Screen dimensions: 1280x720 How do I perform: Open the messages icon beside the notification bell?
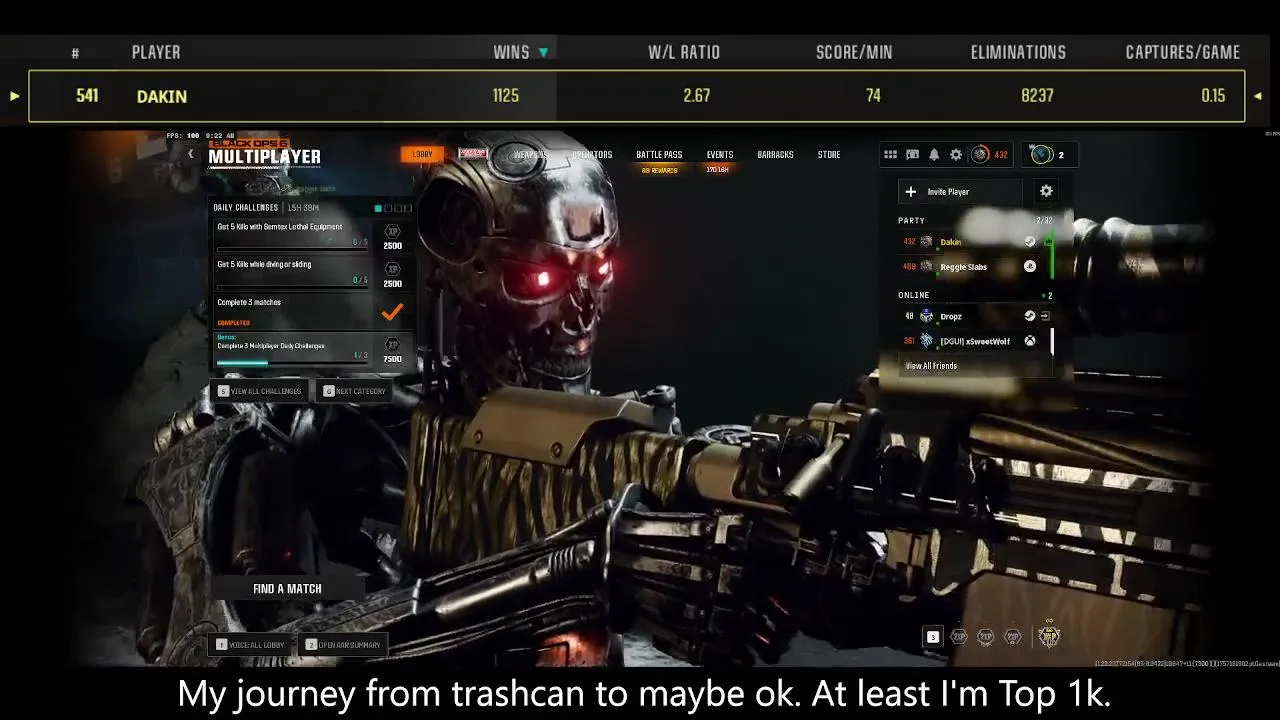tap(912, 155)
